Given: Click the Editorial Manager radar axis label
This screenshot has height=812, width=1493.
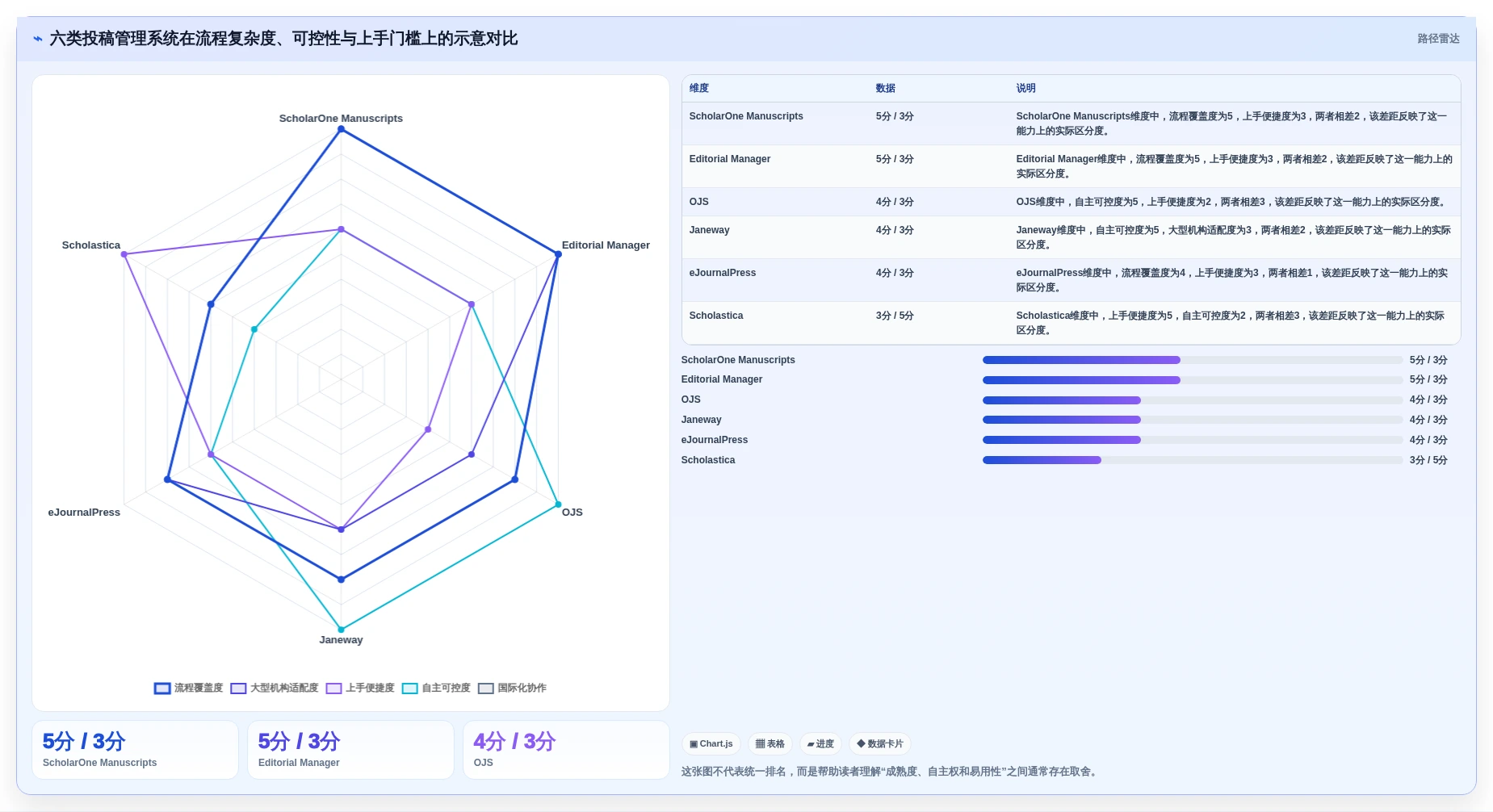Looking at the screenshot, I should pos(606,245).
